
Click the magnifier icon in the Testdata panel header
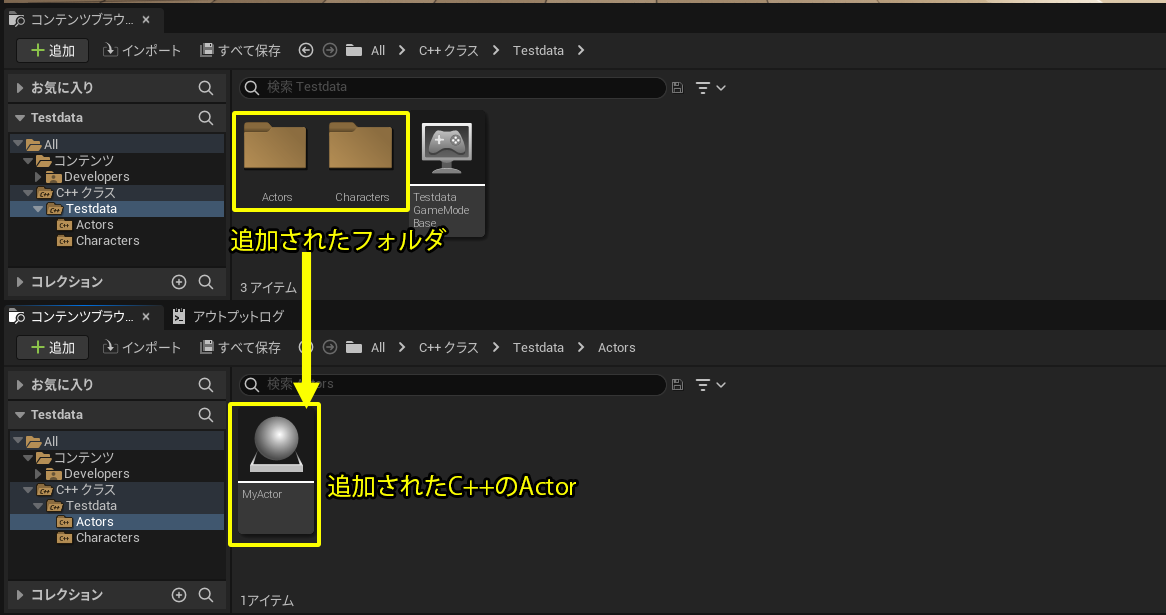coord(205,117)
